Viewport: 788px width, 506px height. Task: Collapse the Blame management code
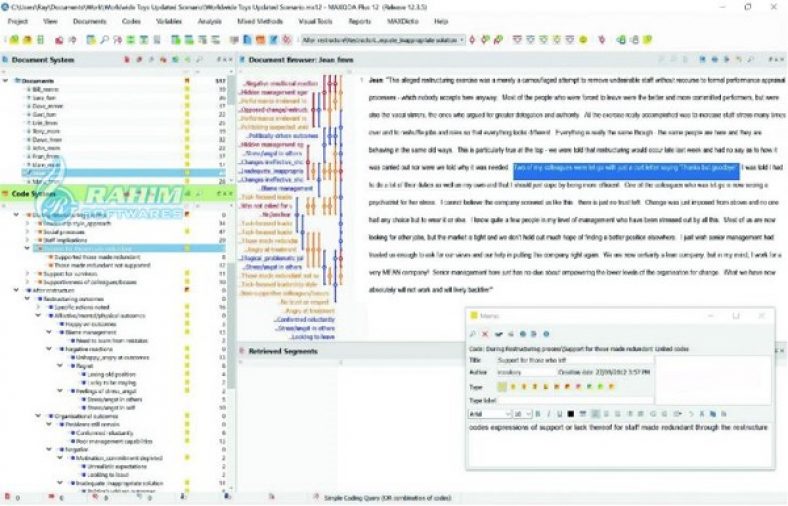tap(49, 332)
